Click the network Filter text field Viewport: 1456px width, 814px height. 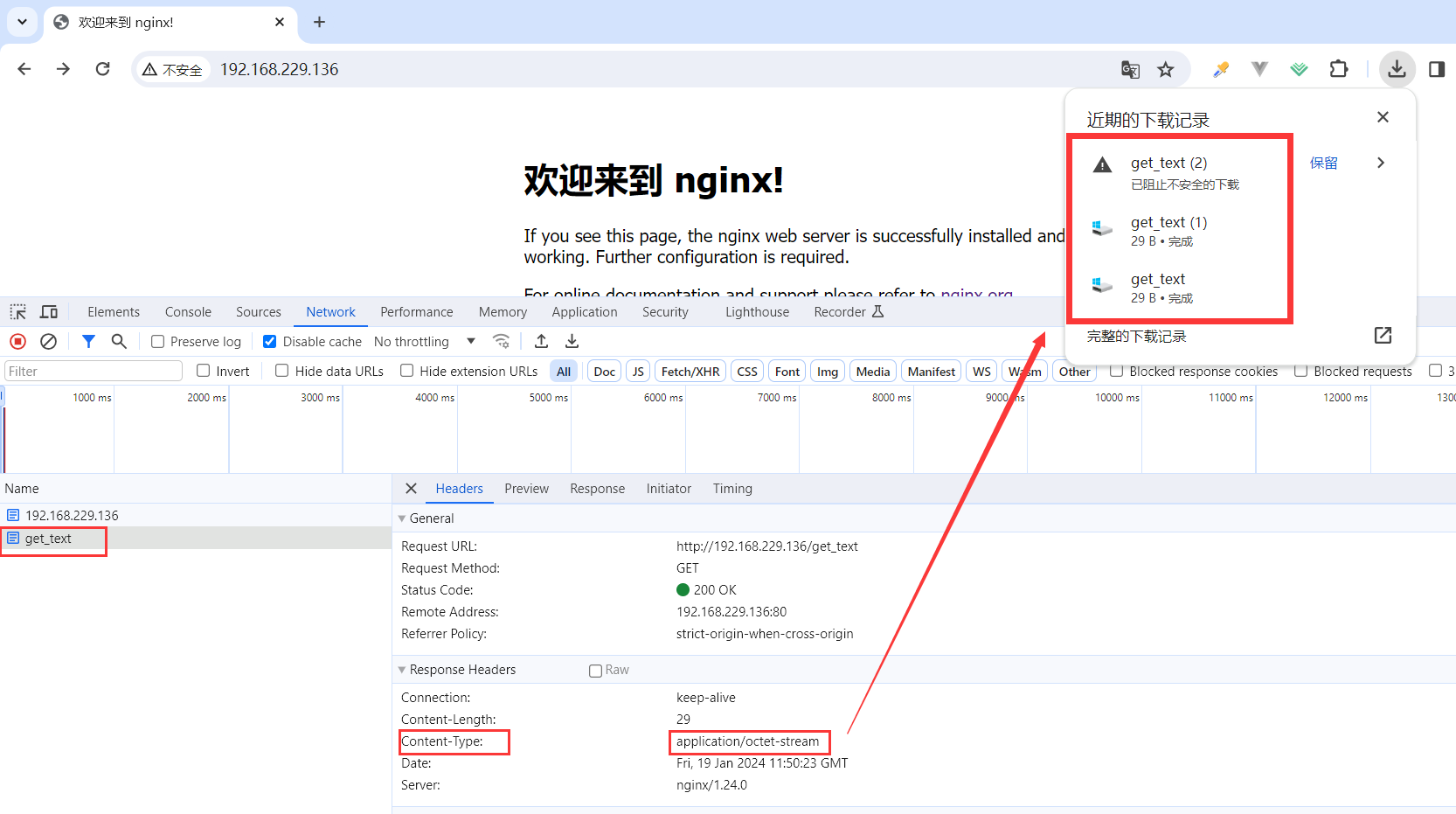(x=94, y=372)
